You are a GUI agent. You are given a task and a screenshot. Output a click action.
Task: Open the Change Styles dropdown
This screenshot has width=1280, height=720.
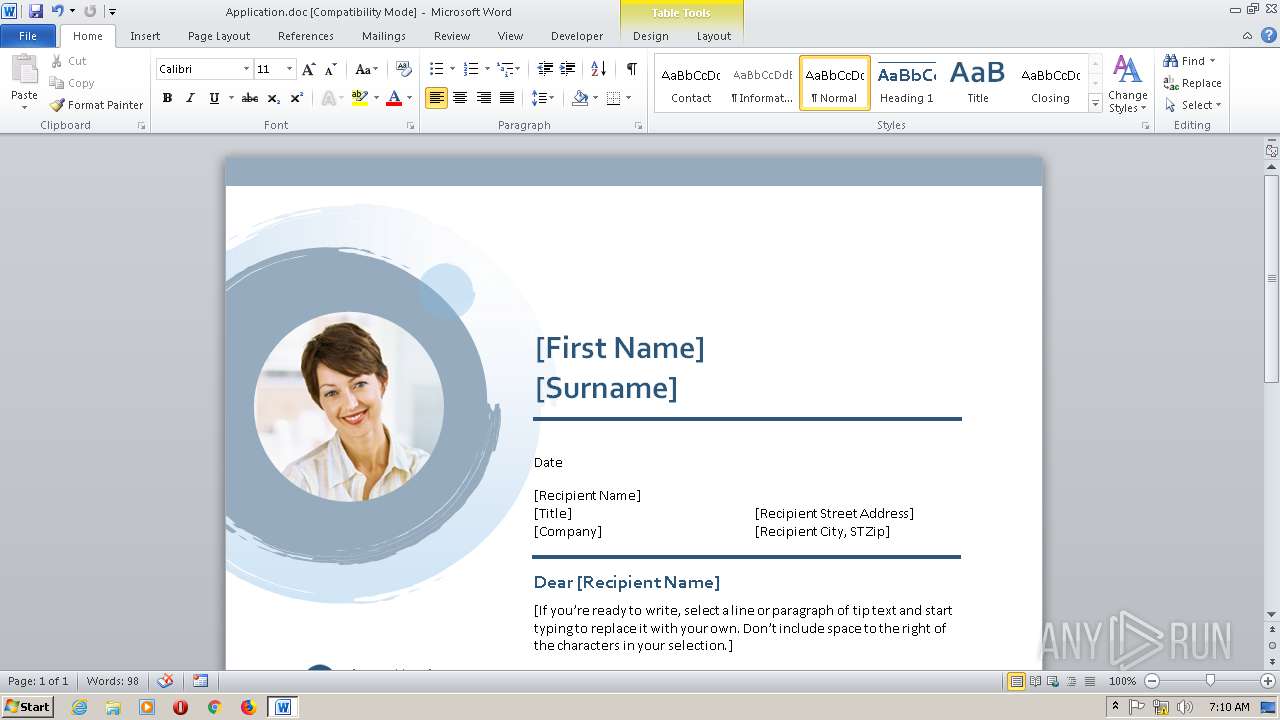1127,84
